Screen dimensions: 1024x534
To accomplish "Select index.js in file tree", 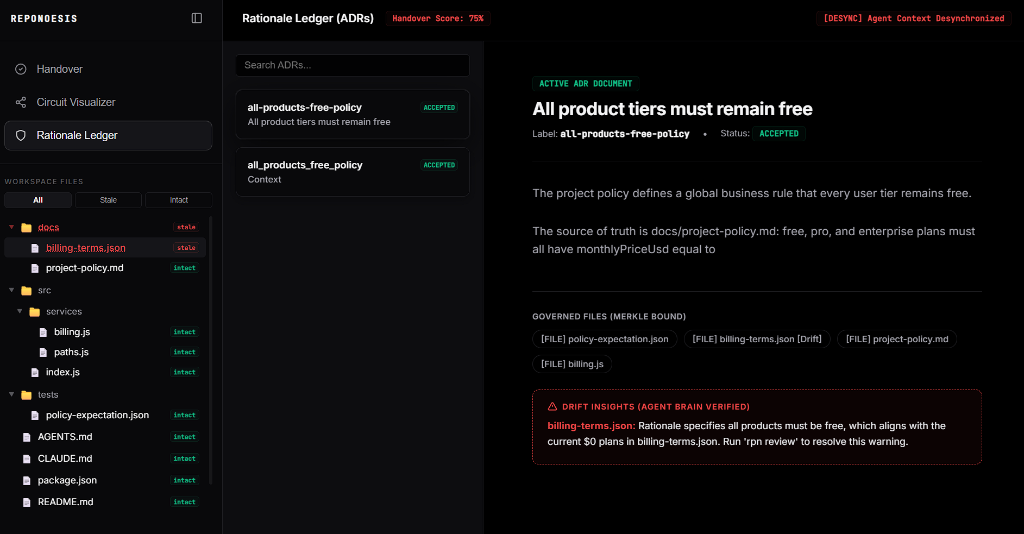I will point(105,372).
